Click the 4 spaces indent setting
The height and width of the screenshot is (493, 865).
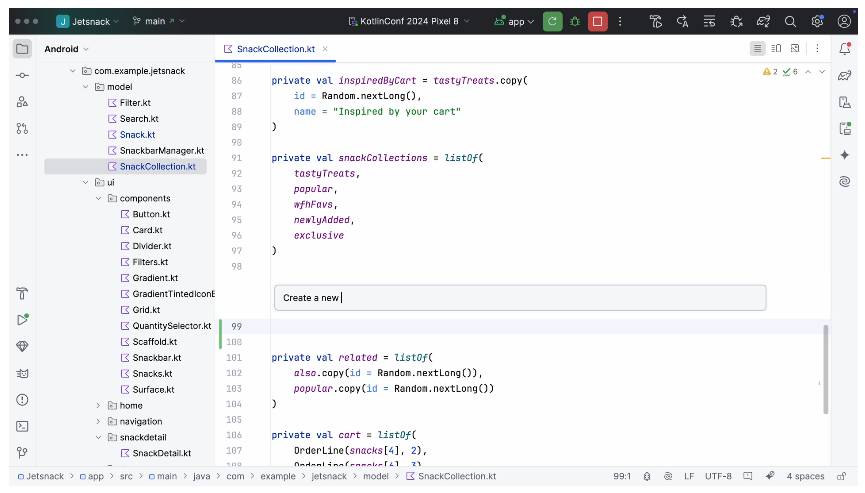(x=805, y=476)
